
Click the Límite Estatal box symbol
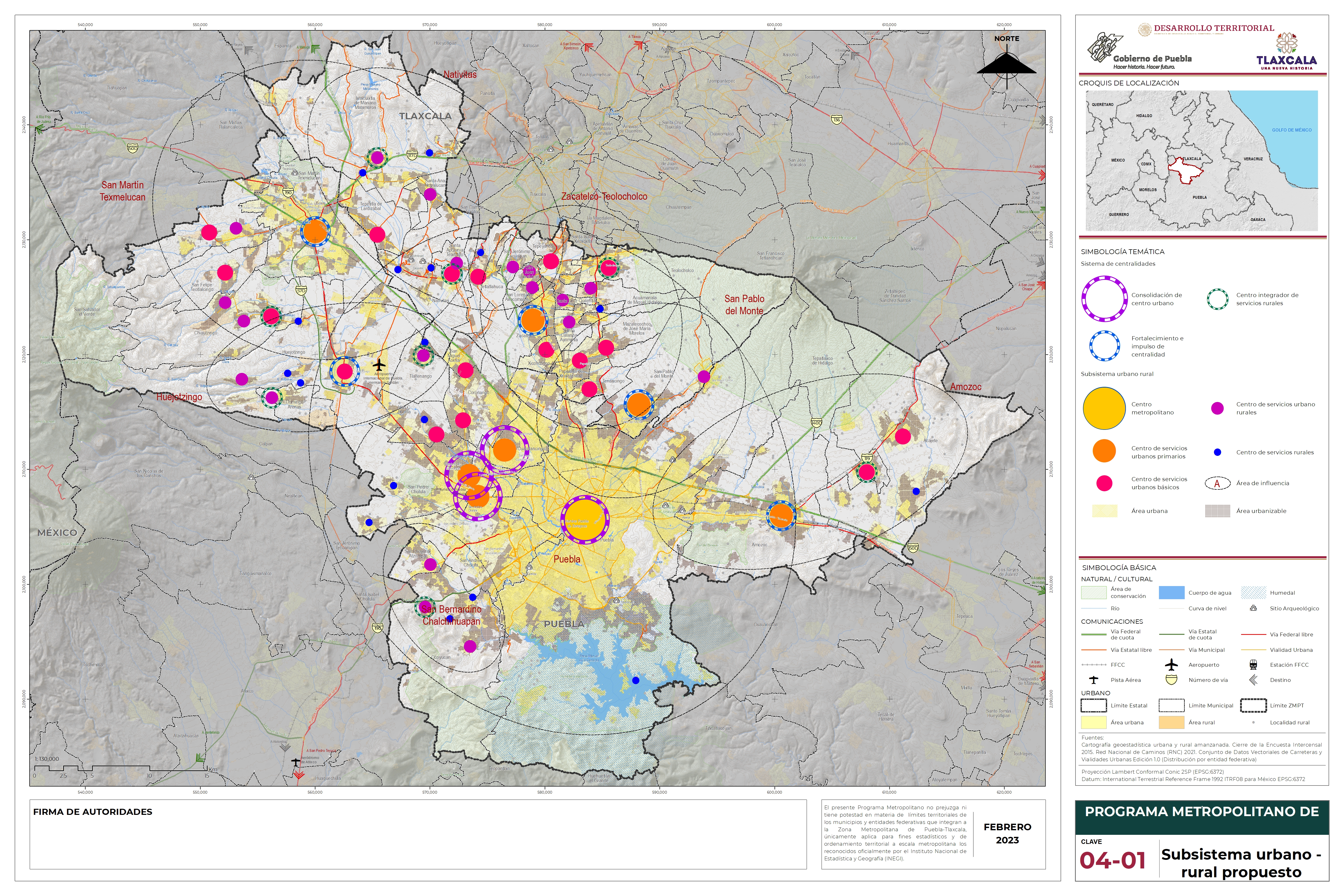1093,705
